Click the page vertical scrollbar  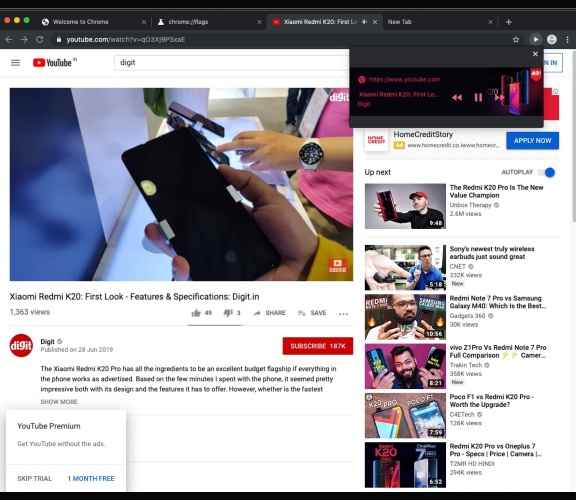click(x=573, y=136)
